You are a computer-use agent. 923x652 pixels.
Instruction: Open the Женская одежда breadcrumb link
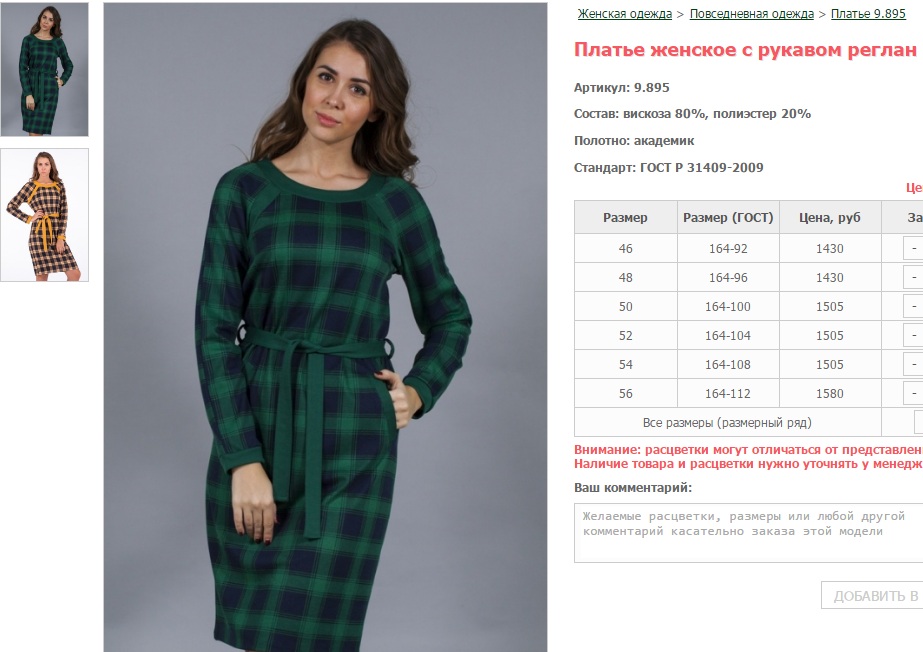625,14
